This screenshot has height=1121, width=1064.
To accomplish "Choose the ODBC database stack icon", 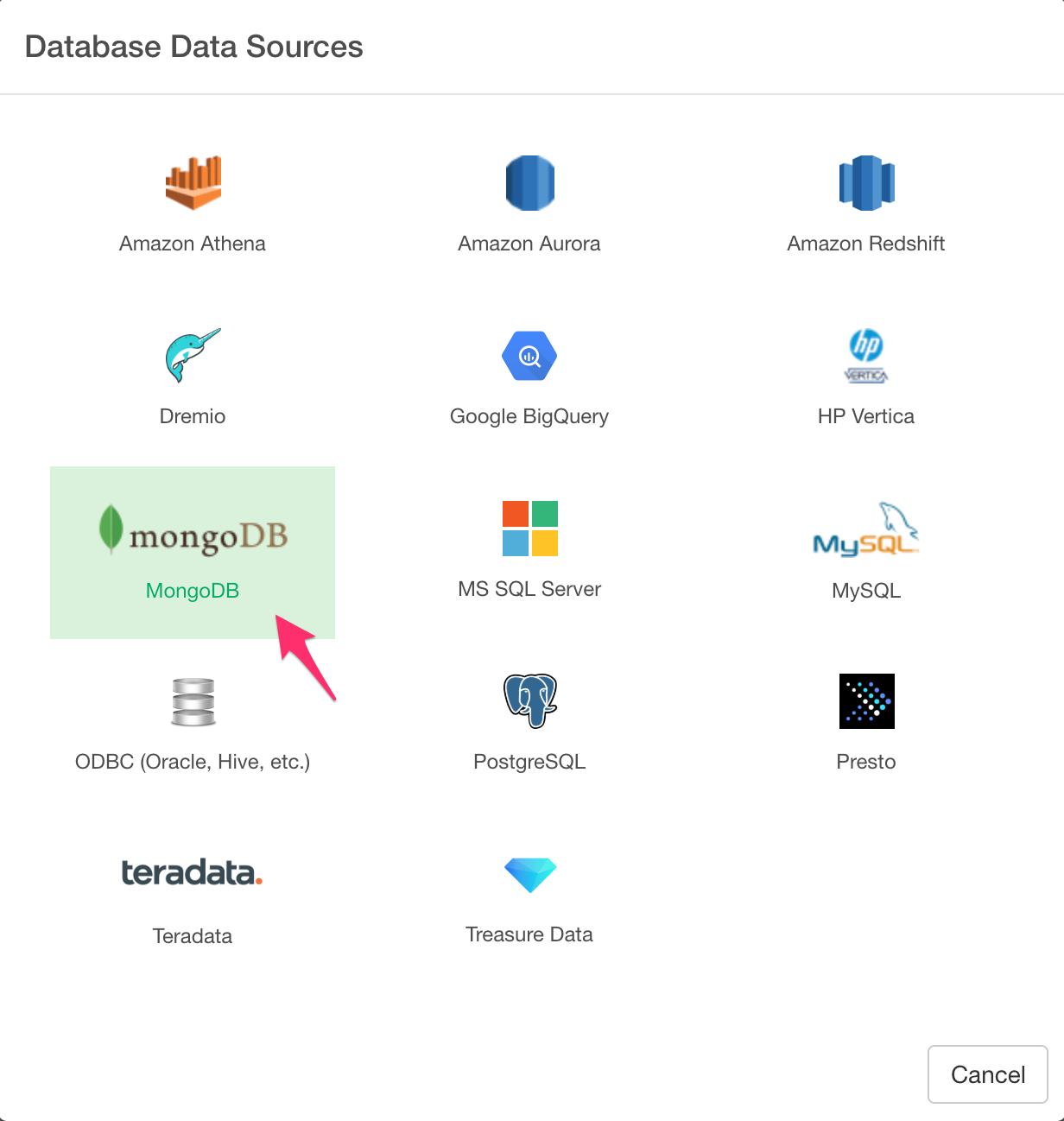I will click(x=193, y=701).
